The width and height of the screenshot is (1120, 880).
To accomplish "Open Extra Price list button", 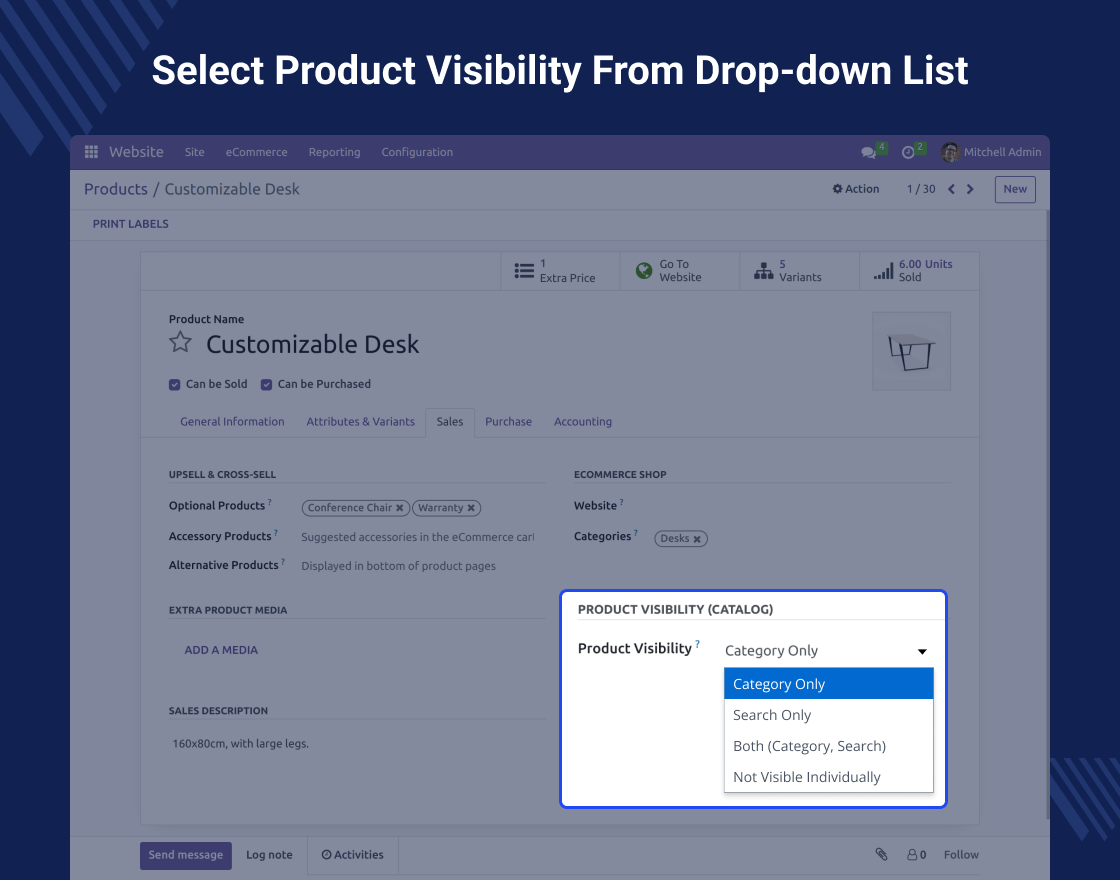I will (x=560, y=271).
